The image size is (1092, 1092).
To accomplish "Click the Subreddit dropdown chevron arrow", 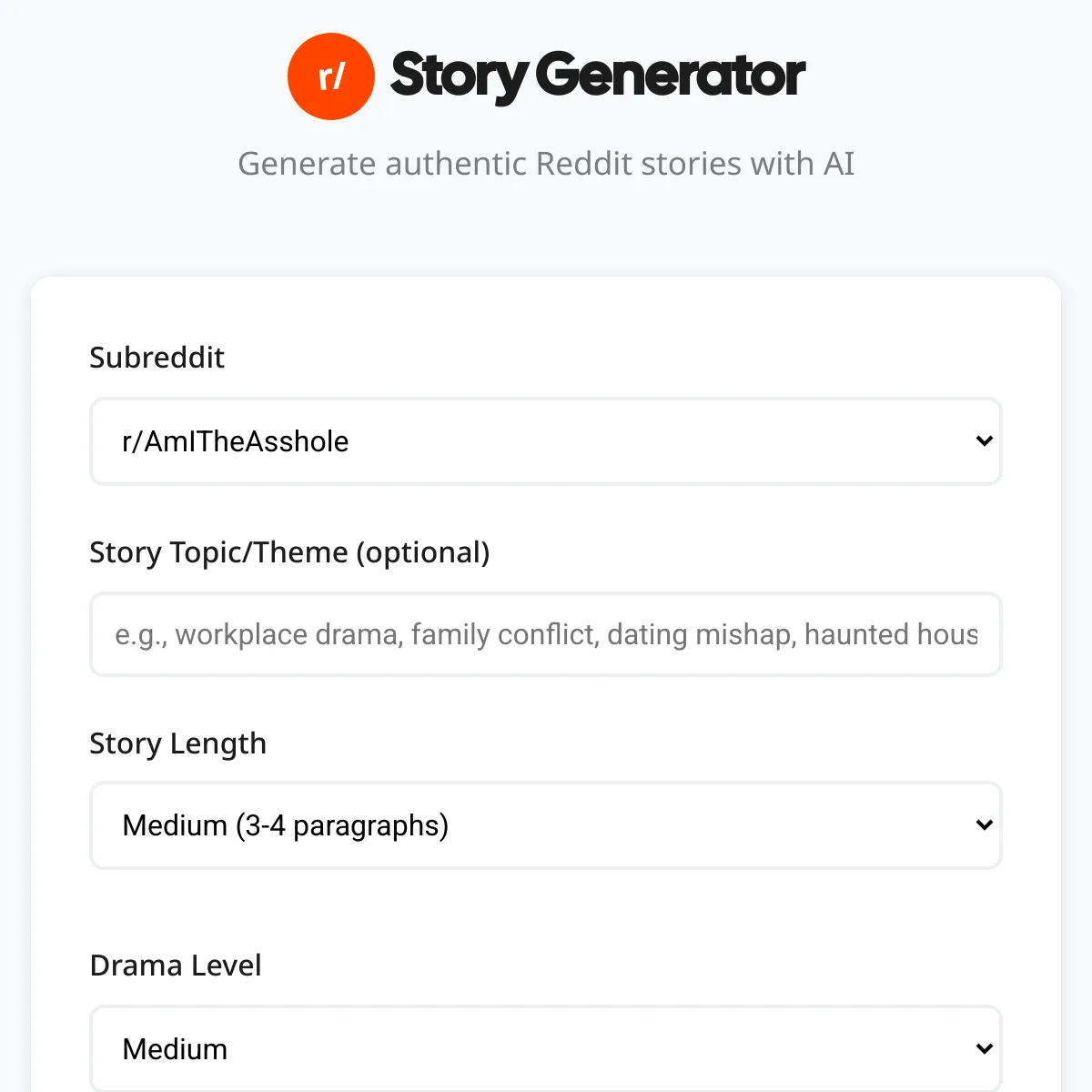I will pos(984,441).
